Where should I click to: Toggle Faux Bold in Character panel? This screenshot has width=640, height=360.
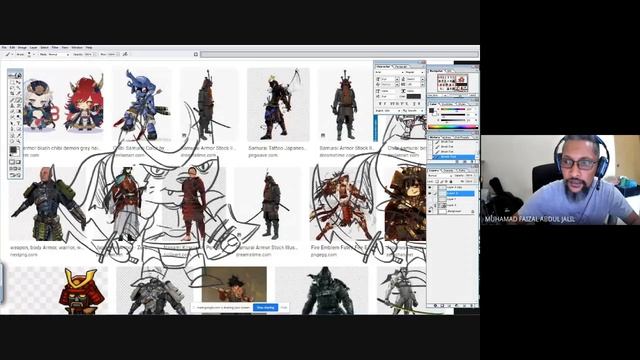click(x=380, y=104)
